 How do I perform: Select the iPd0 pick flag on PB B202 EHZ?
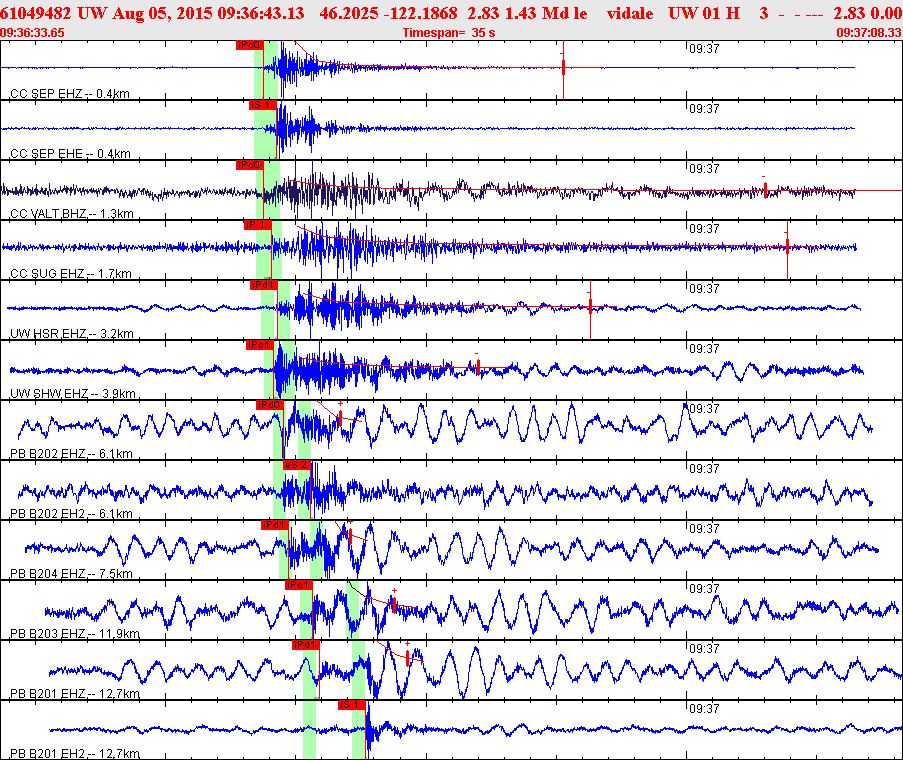(270, 405)
